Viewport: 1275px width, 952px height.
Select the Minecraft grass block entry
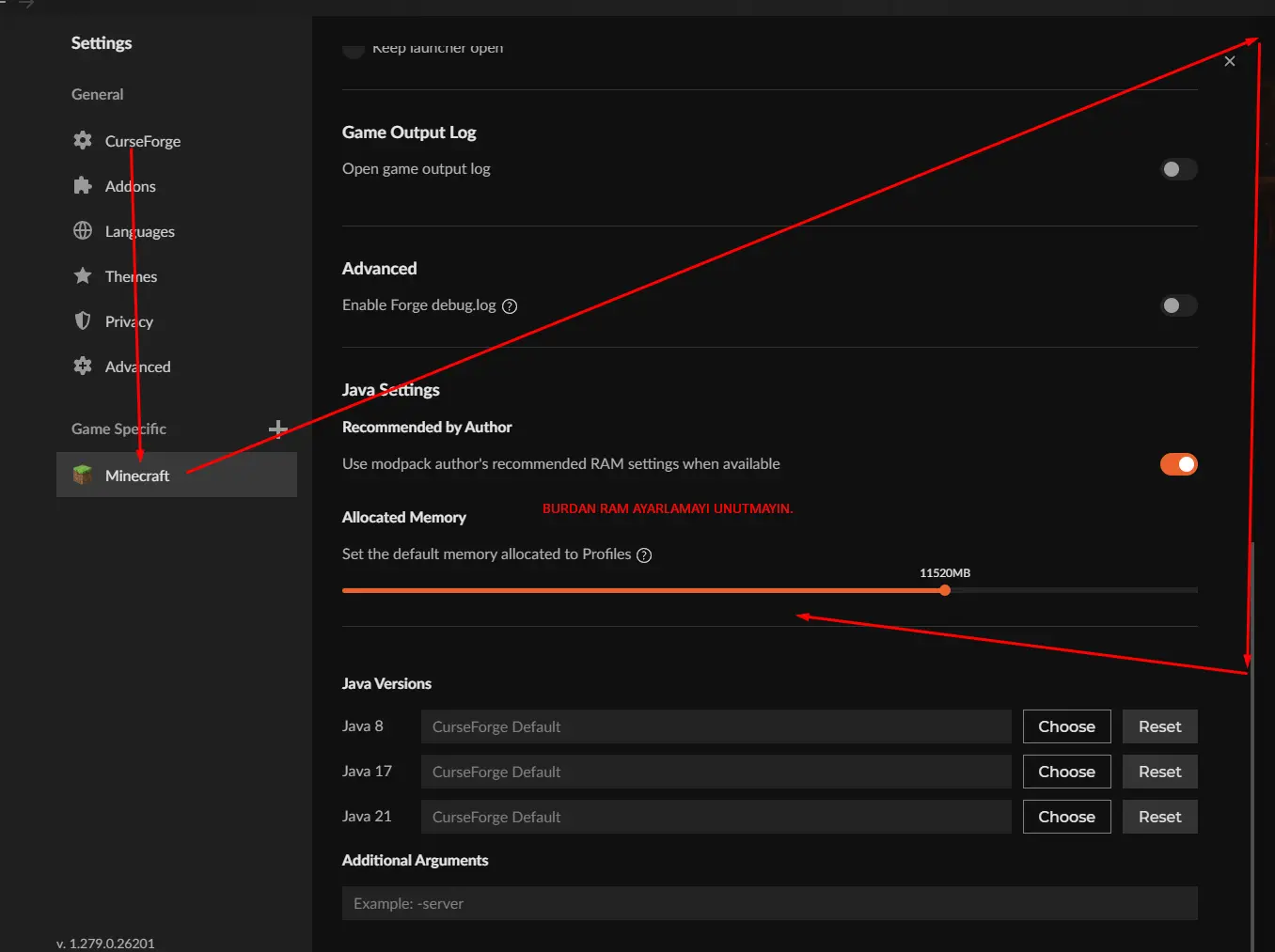point(83,475)
